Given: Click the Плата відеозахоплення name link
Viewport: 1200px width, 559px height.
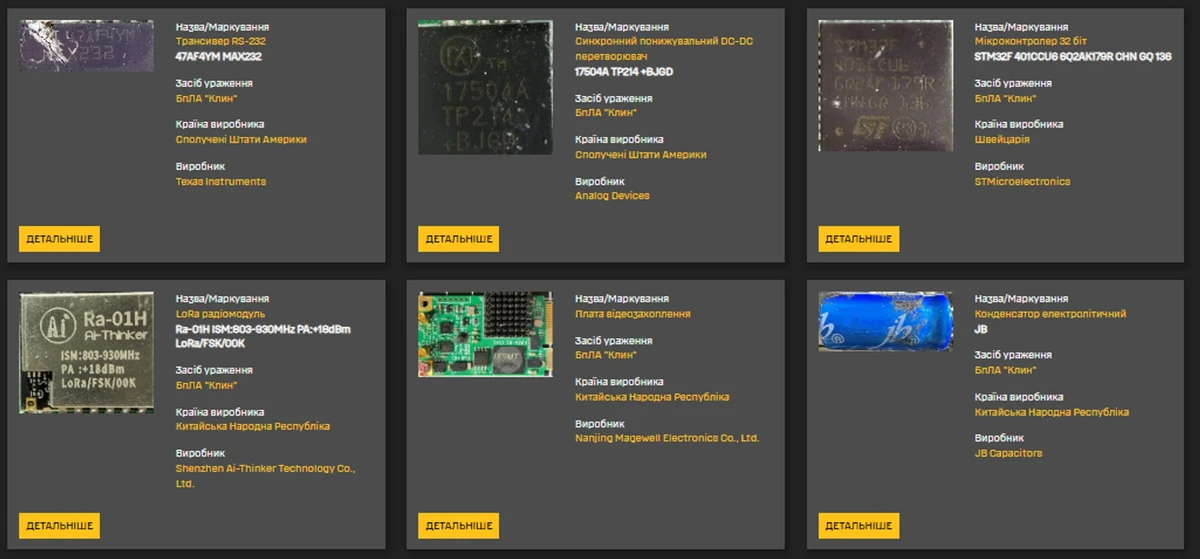Looking at the screenshot, I should click(x=632, y=314).
